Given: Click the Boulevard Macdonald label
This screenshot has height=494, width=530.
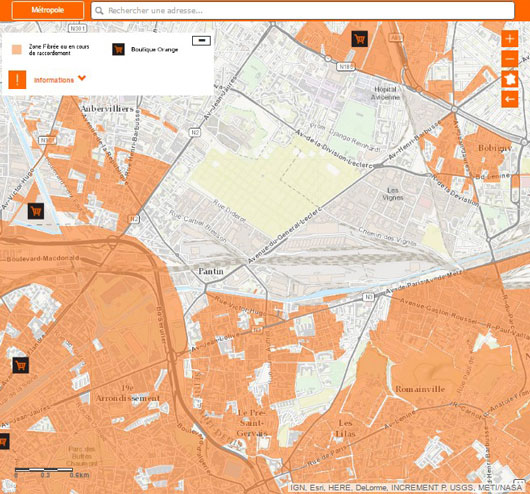Looking at the screenshot, I should 43,259.
